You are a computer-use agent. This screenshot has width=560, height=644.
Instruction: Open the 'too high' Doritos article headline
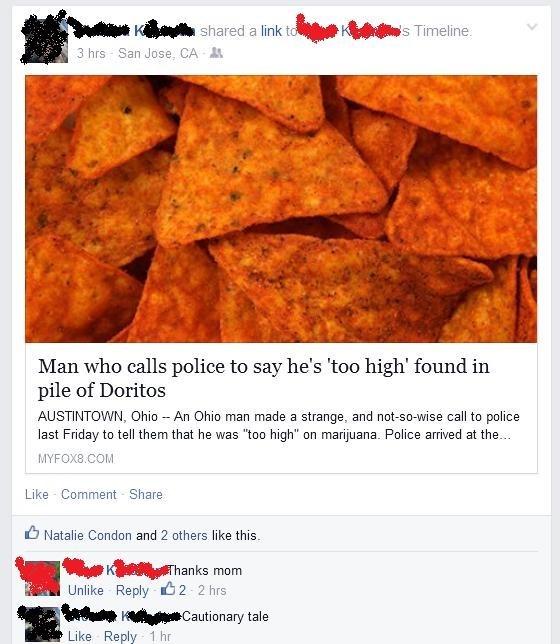pyautogui.click(x=264, y=378)
